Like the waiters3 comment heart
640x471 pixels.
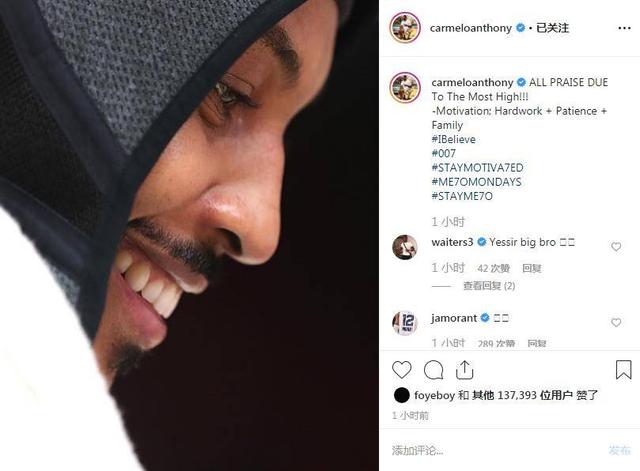(616, 247)
